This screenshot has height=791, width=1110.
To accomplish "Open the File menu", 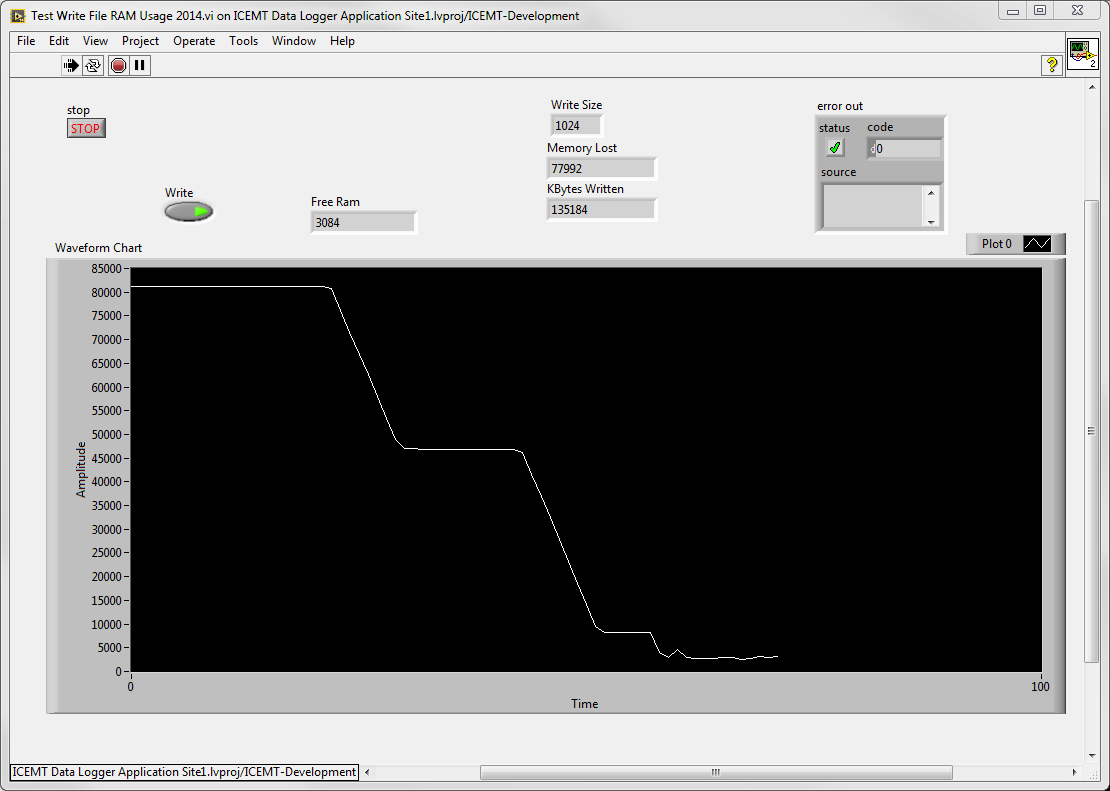I will 26,41.
